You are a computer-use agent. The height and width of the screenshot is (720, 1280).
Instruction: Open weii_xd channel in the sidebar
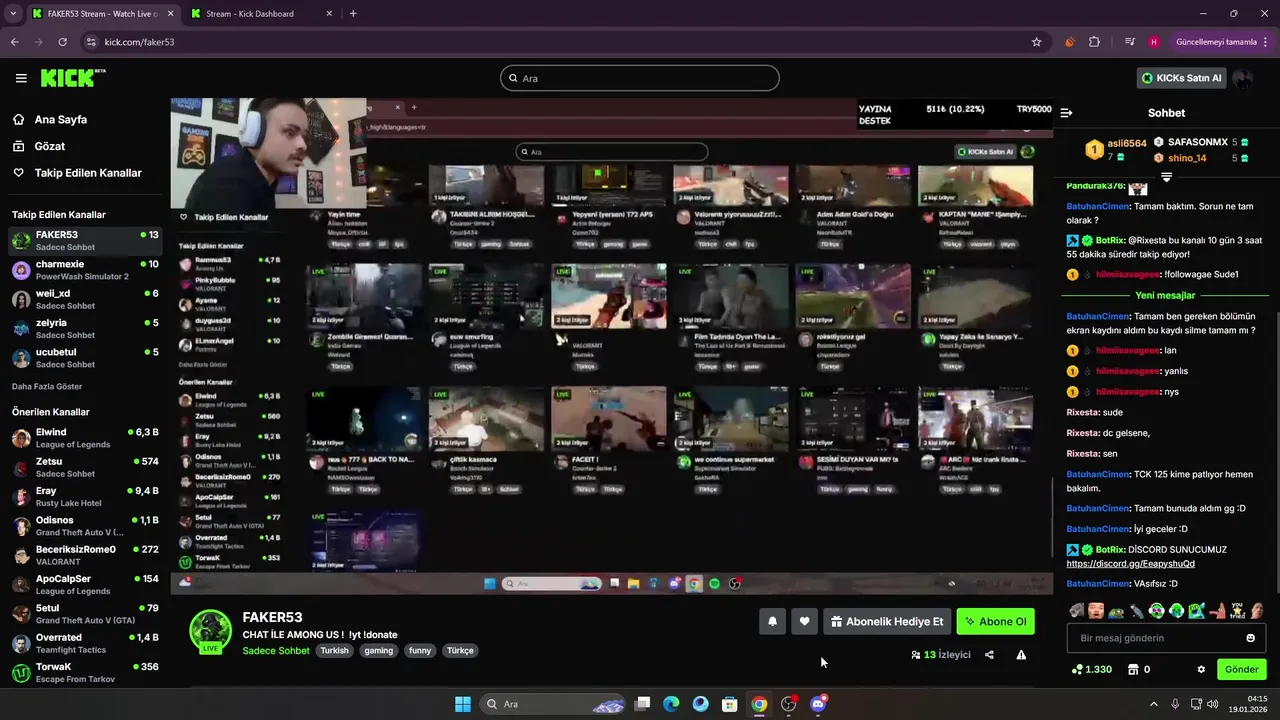click(x=85, y=299)
